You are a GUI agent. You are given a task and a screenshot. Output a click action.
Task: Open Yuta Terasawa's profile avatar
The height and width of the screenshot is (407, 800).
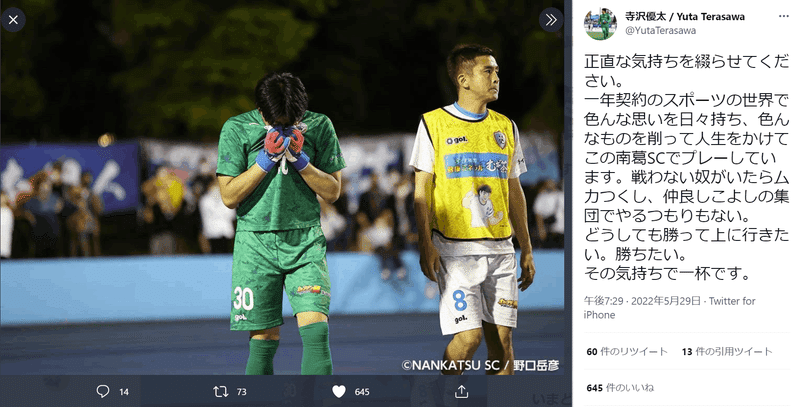(600, 24)
